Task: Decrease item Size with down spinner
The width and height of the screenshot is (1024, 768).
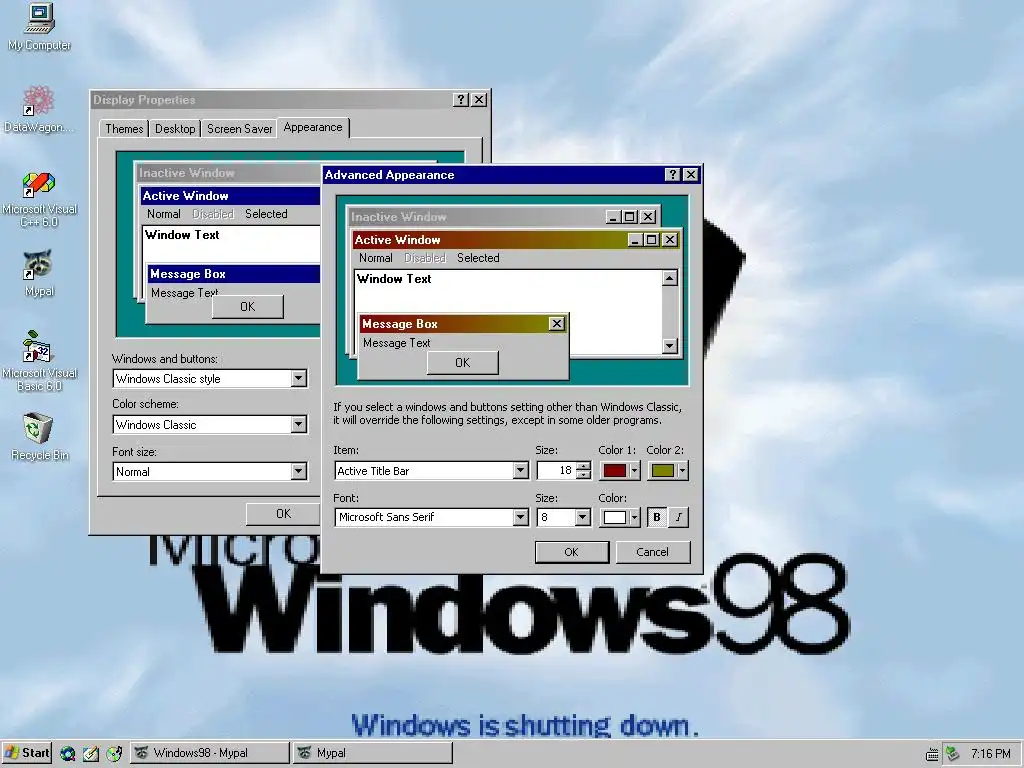Action: (x=584, y=475)
